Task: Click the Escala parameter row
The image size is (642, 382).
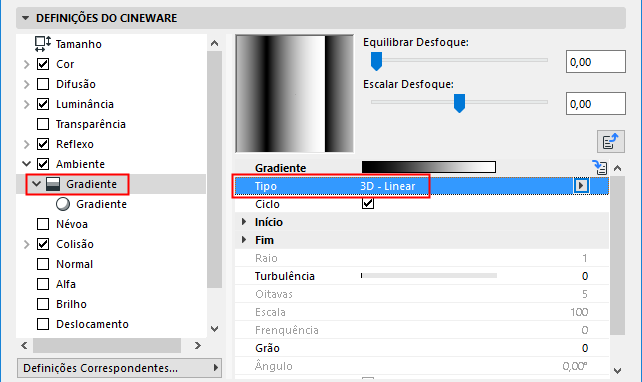Action: pyautogui.click(x=422, y=312)
